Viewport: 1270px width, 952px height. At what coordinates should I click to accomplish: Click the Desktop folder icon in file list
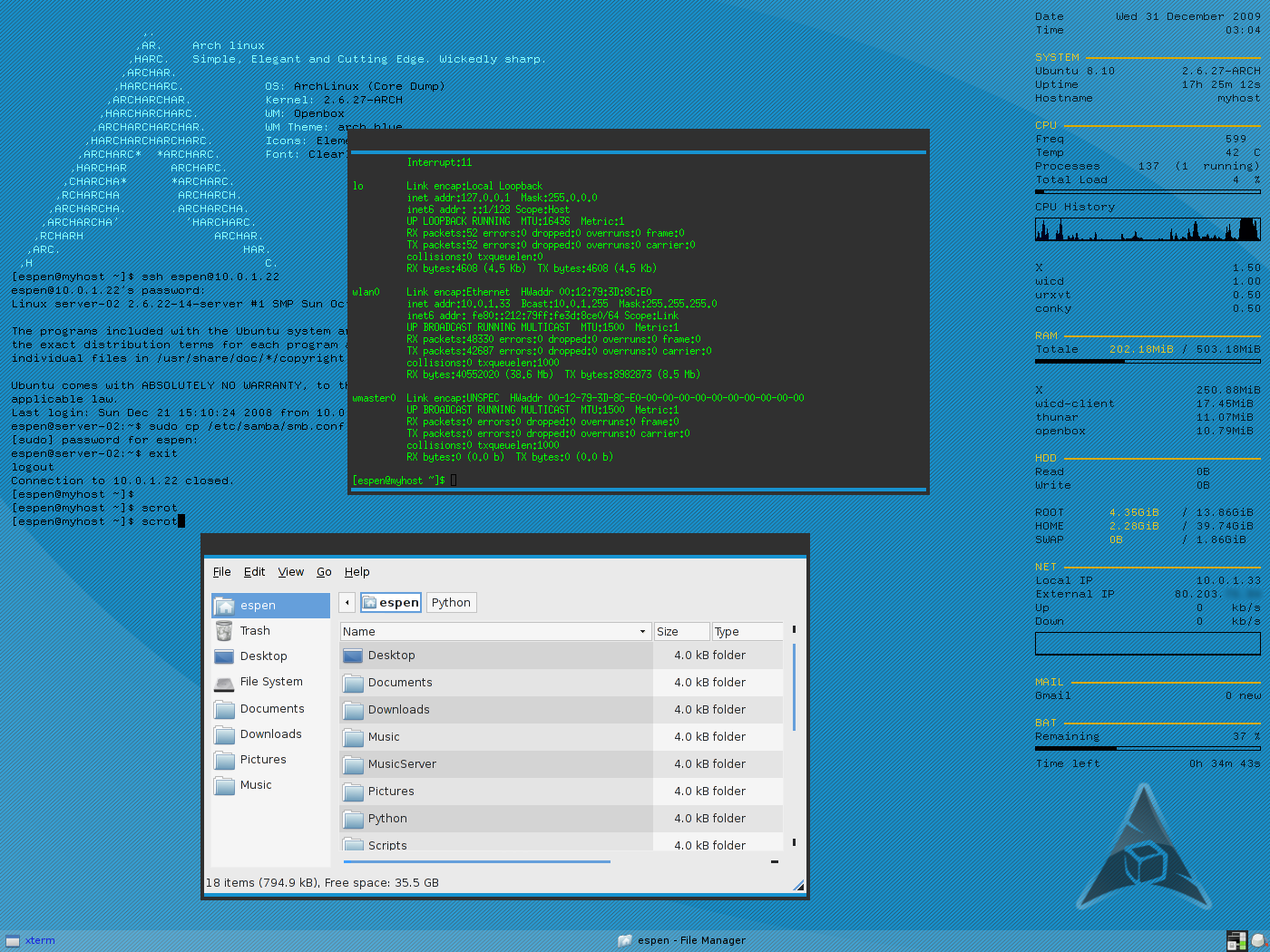pos(353,656)
